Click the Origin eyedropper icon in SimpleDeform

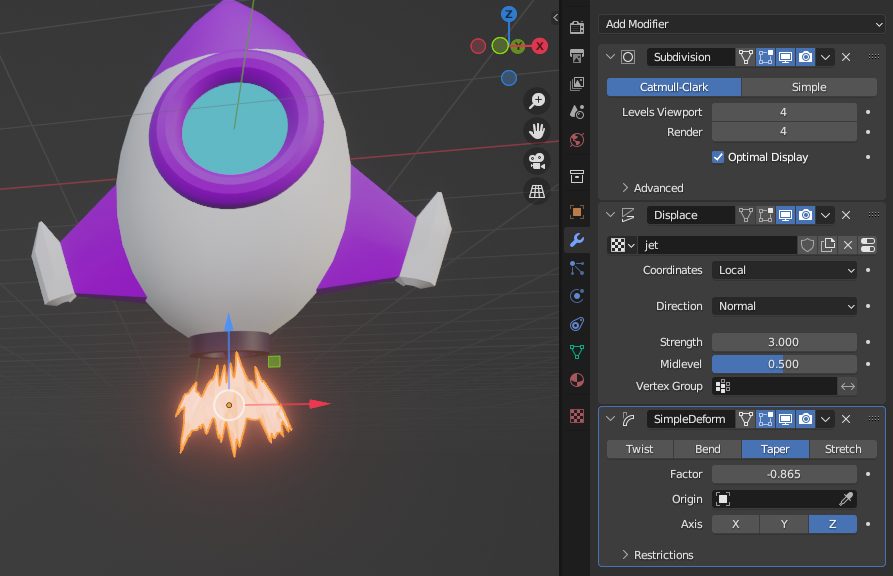(x=847, y=499)
